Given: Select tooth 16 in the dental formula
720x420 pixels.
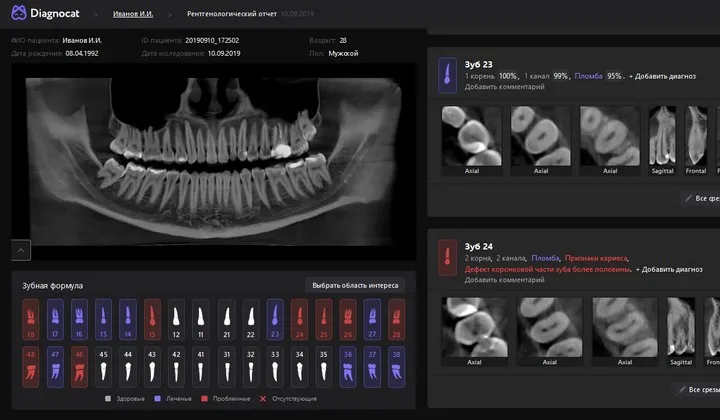Looking at the screenshot, I should [79, 319].
